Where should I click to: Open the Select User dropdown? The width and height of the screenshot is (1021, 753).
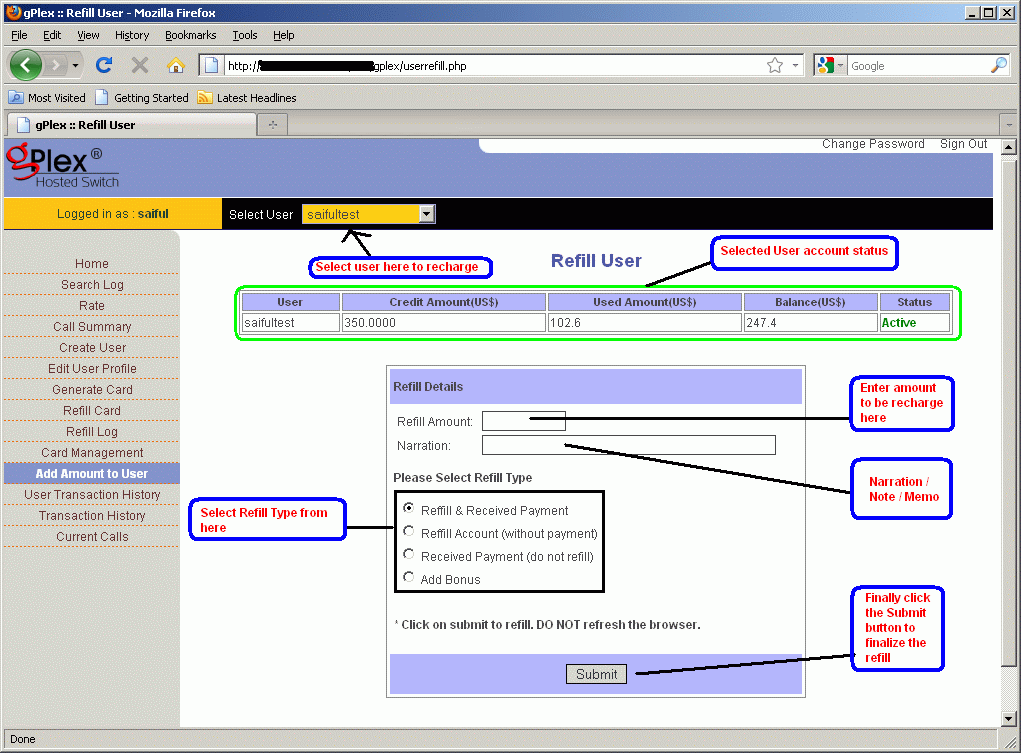[x=427, y=213]
